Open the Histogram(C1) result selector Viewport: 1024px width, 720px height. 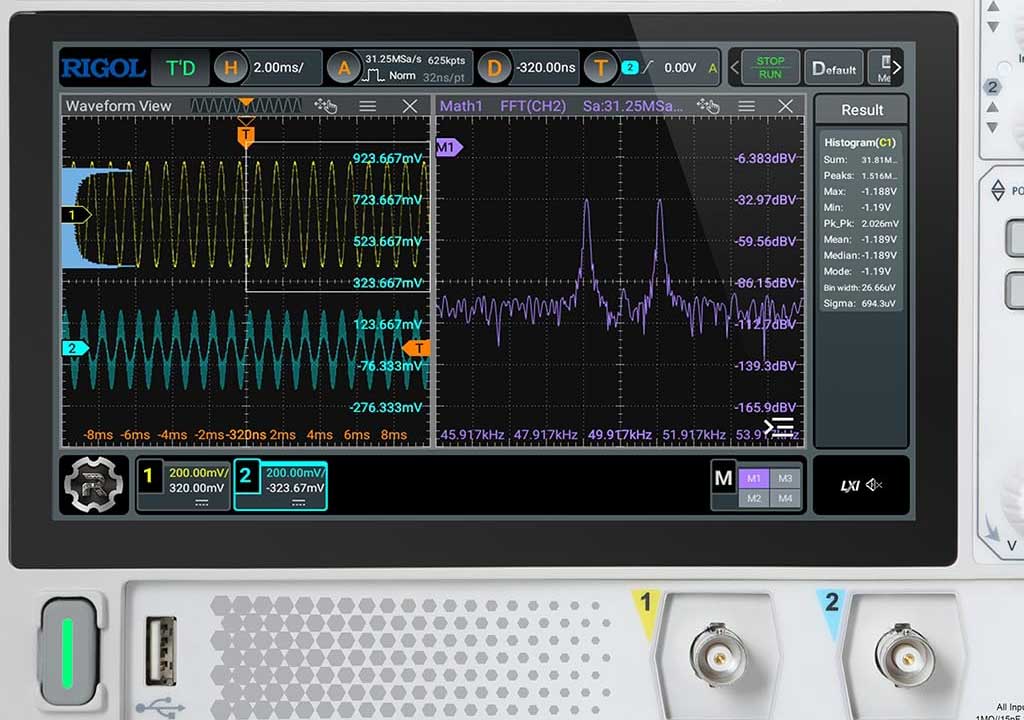pyautogui.click(x=859, y=142)
